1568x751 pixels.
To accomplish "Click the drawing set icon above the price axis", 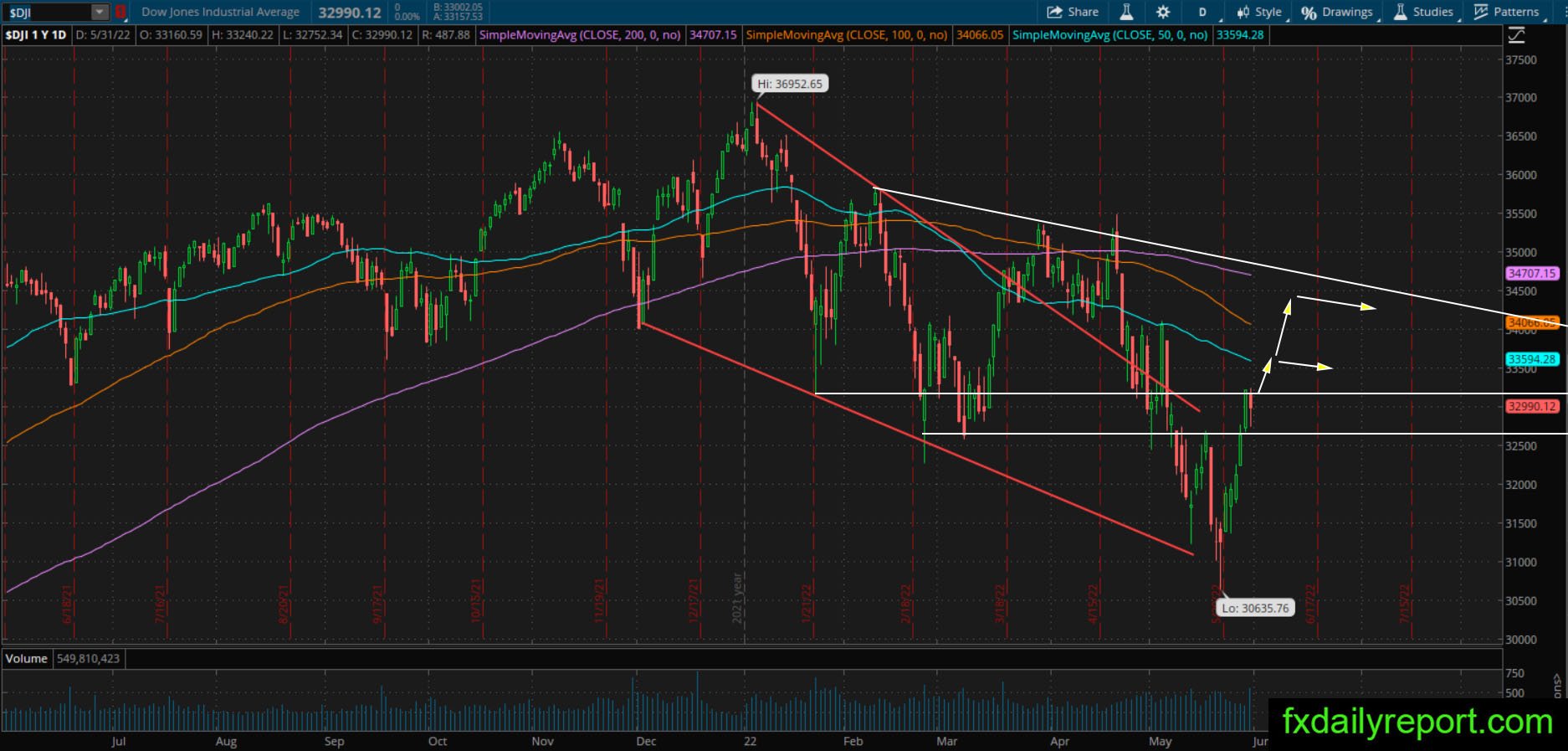I will [1516, 35].
